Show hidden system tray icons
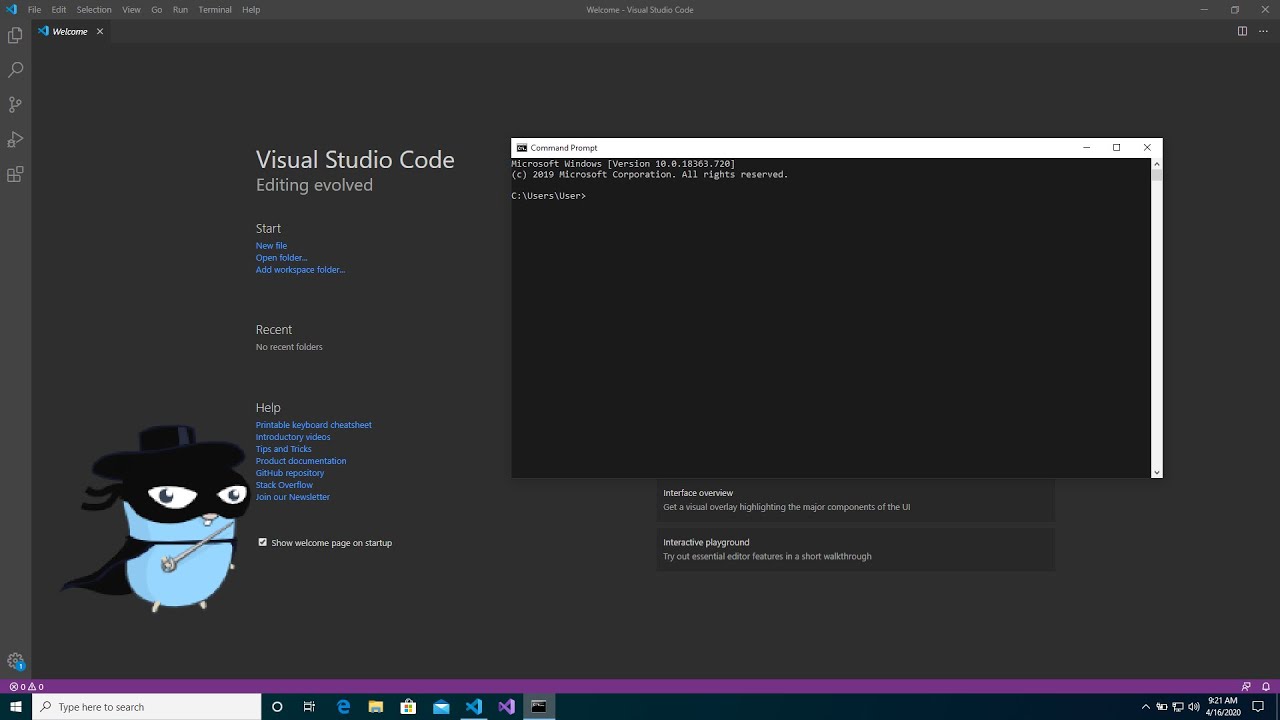 (1146, 707)
